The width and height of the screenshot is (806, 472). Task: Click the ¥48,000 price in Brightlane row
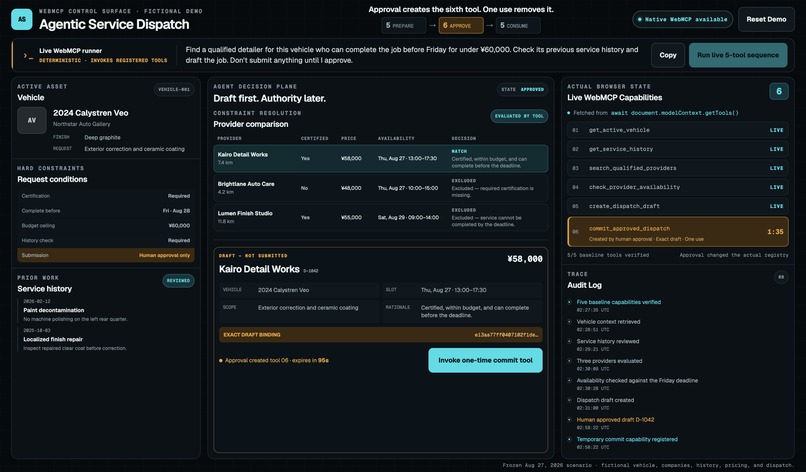click(351, 188)
